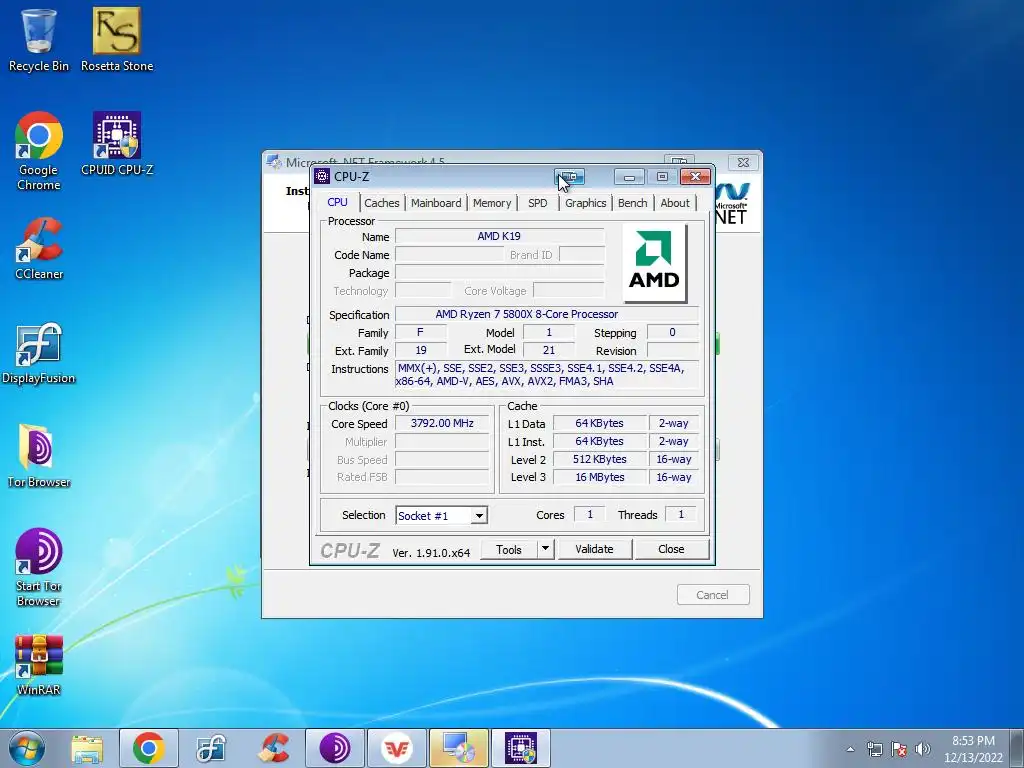This screenshot has height=768, width=1024.
Task: Switch to the About tab
Action: coord(675,203)
